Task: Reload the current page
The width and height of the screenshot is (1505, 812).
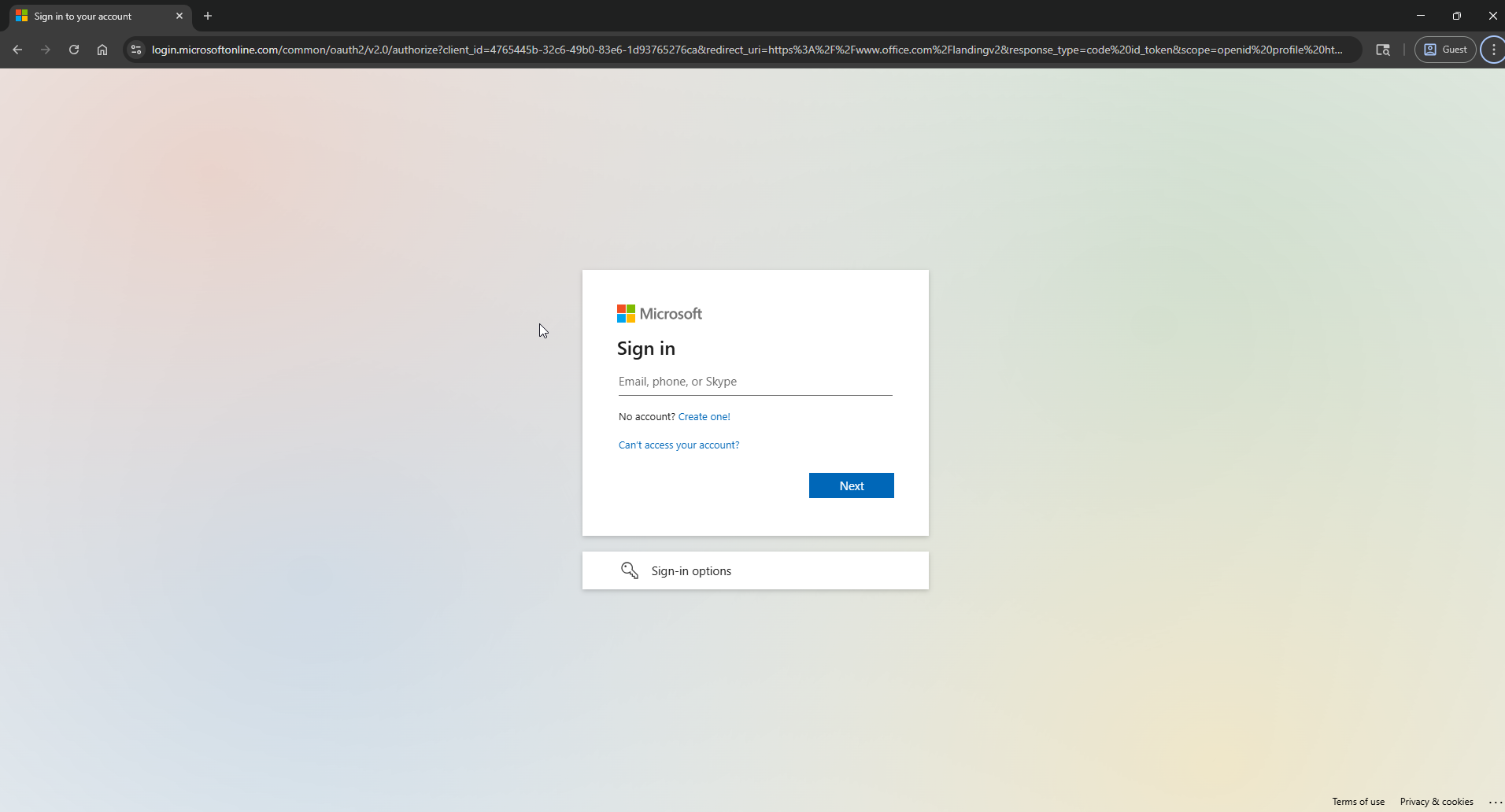Action: click(x=73, y=50)
